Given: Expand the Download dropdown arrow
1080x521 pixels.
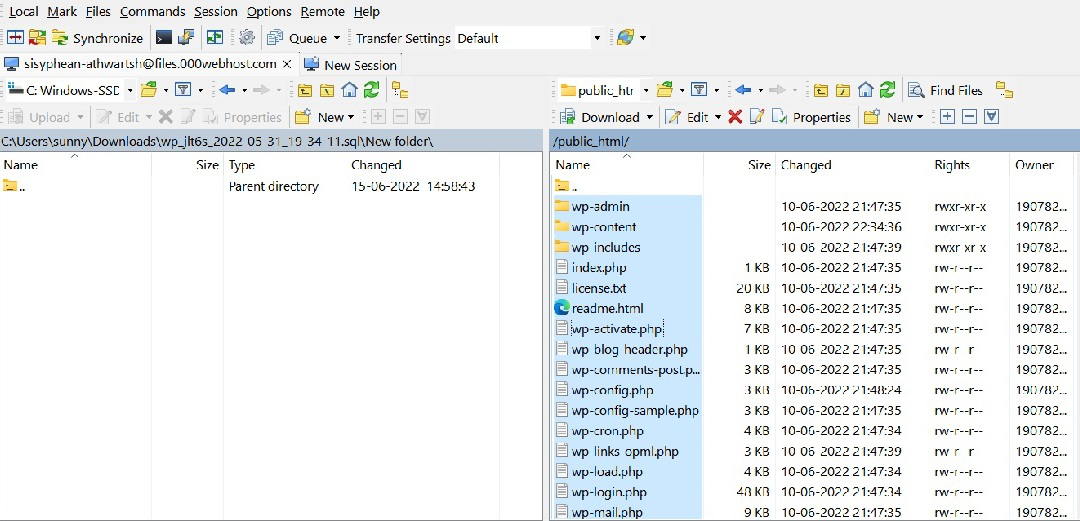Looking at the screenshot, I should coord(649,117).
